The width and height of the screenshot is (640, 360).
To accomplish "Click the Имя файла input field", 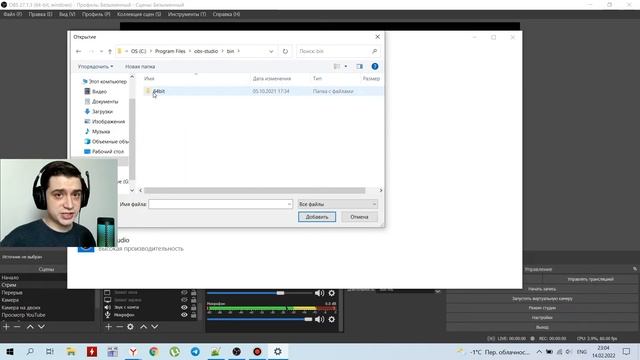I will [220, 204].
